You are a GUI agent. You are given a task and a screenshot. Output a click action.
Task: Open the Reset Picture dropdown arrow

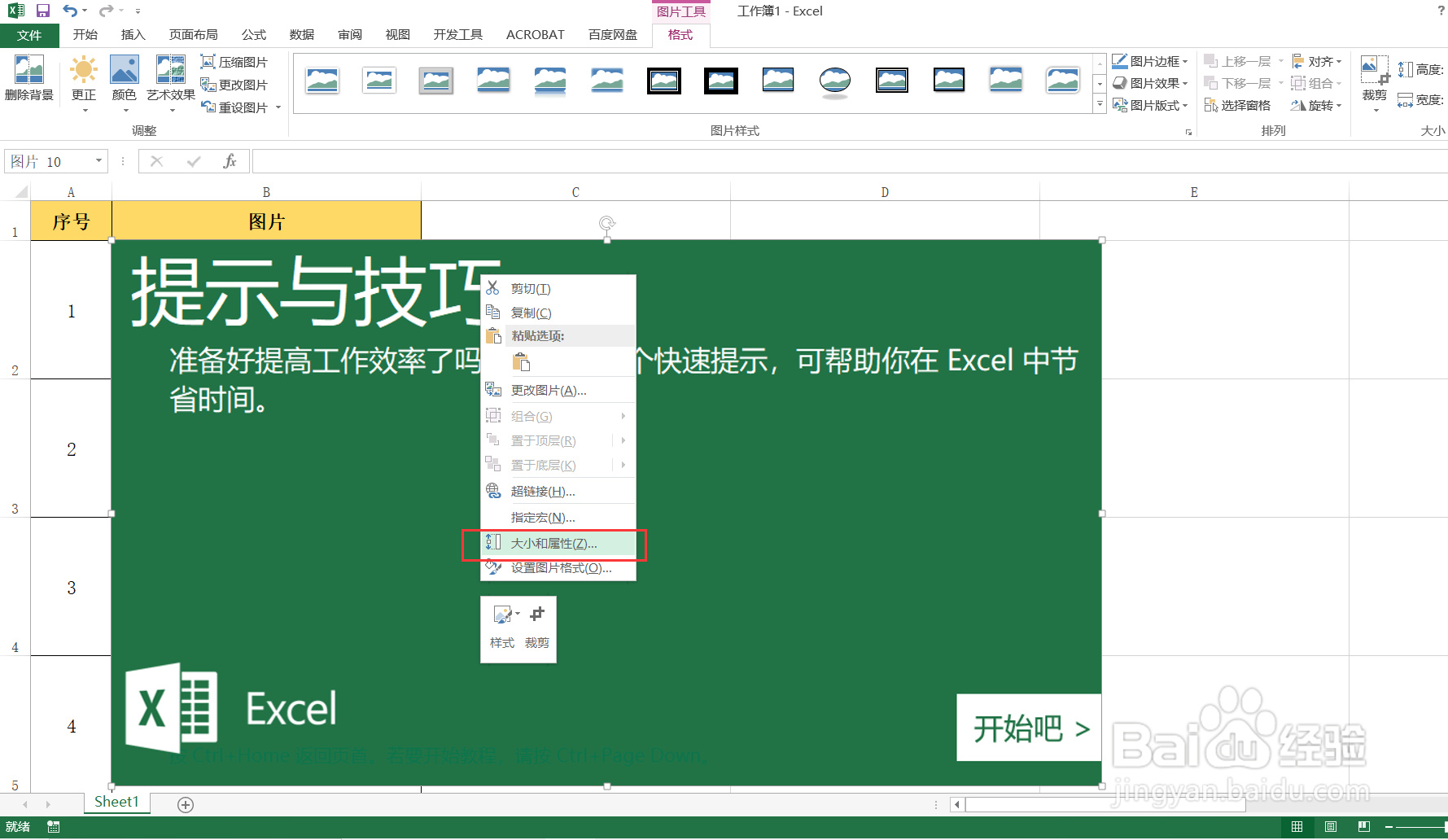[278, 107]
